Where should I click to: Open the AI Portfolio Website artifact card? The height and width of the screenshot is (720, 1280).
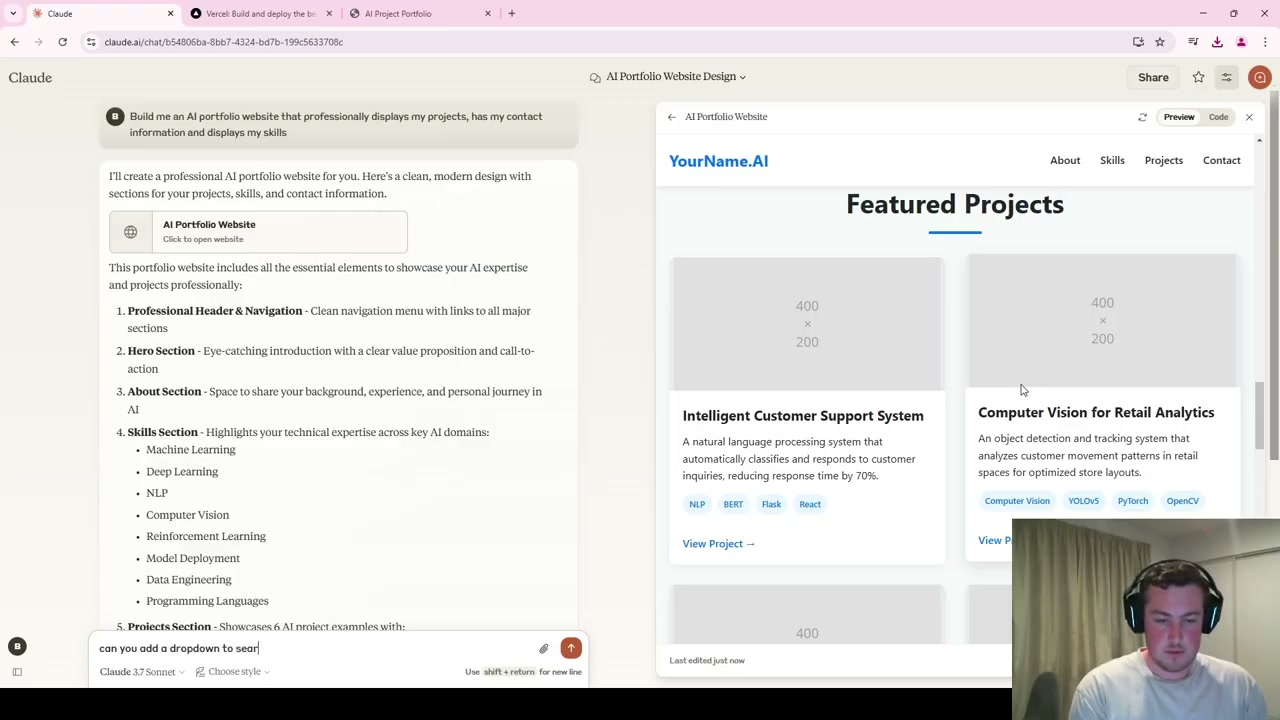pyautogui.click(x=258, y=232)
